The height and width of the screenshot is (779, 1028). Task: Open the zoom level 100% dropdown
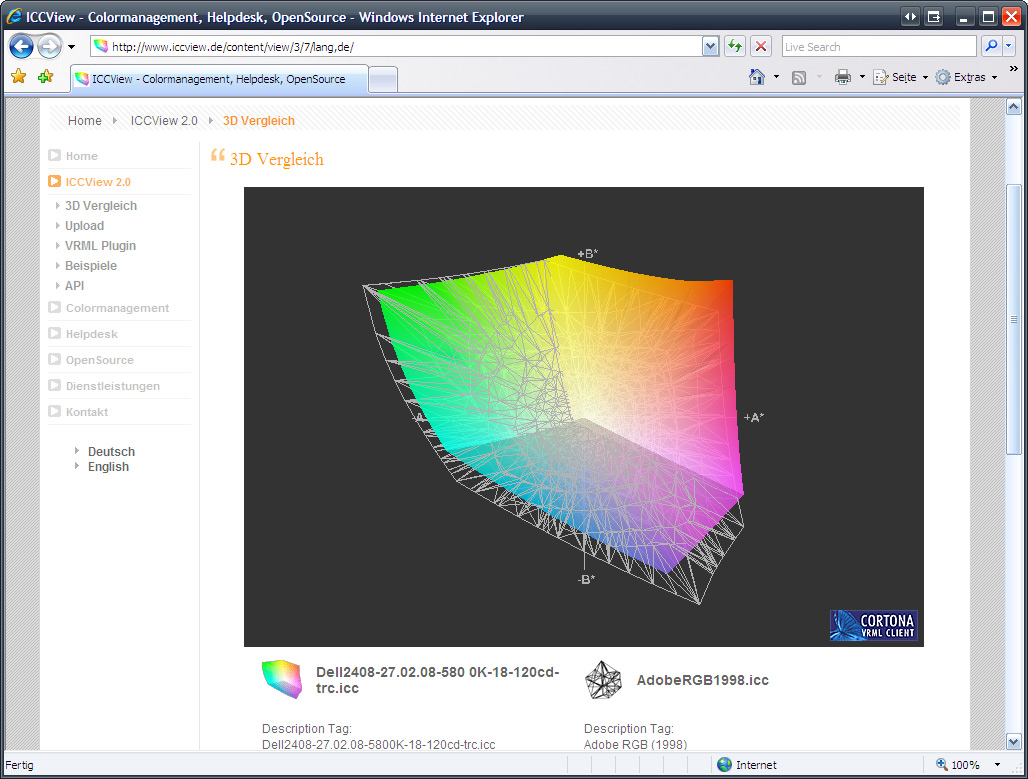pyautogui.click(x=998, y=765)
